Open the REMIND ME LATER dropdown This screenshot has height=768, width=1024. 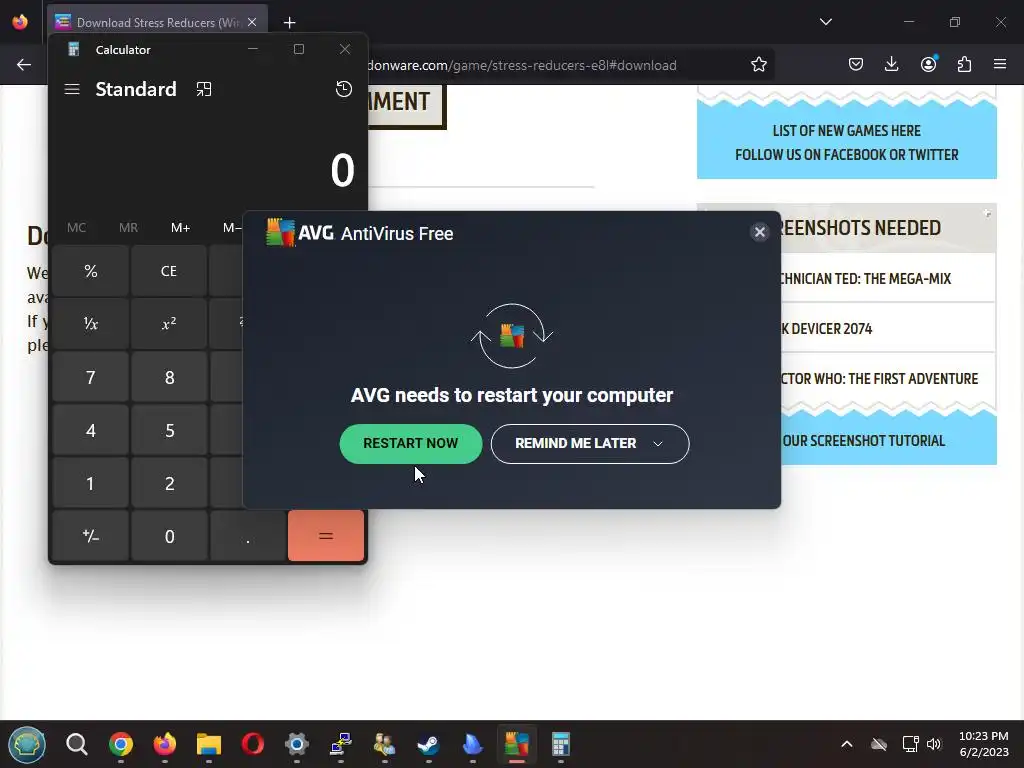(590, 443)
